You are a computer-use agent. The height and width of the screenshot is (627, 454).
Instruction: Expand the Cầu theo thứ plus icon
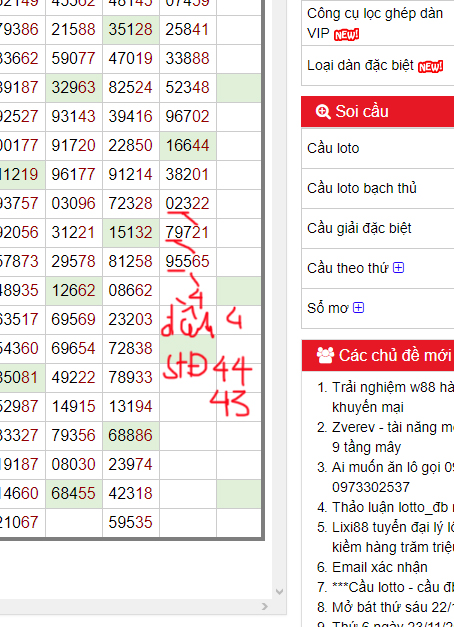[x=398, y=268]
